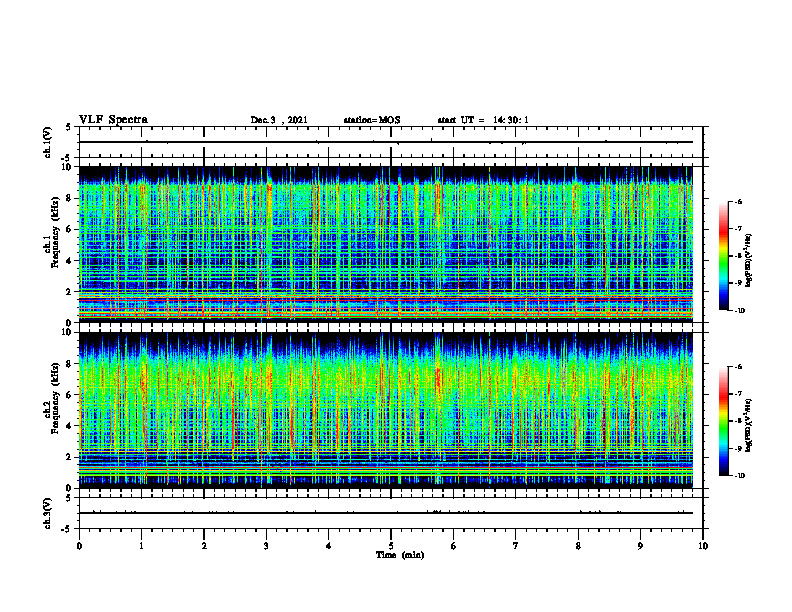
Task: Click the "-6" tick on ch.1 colorbar
Action: (x=738, y=202)
